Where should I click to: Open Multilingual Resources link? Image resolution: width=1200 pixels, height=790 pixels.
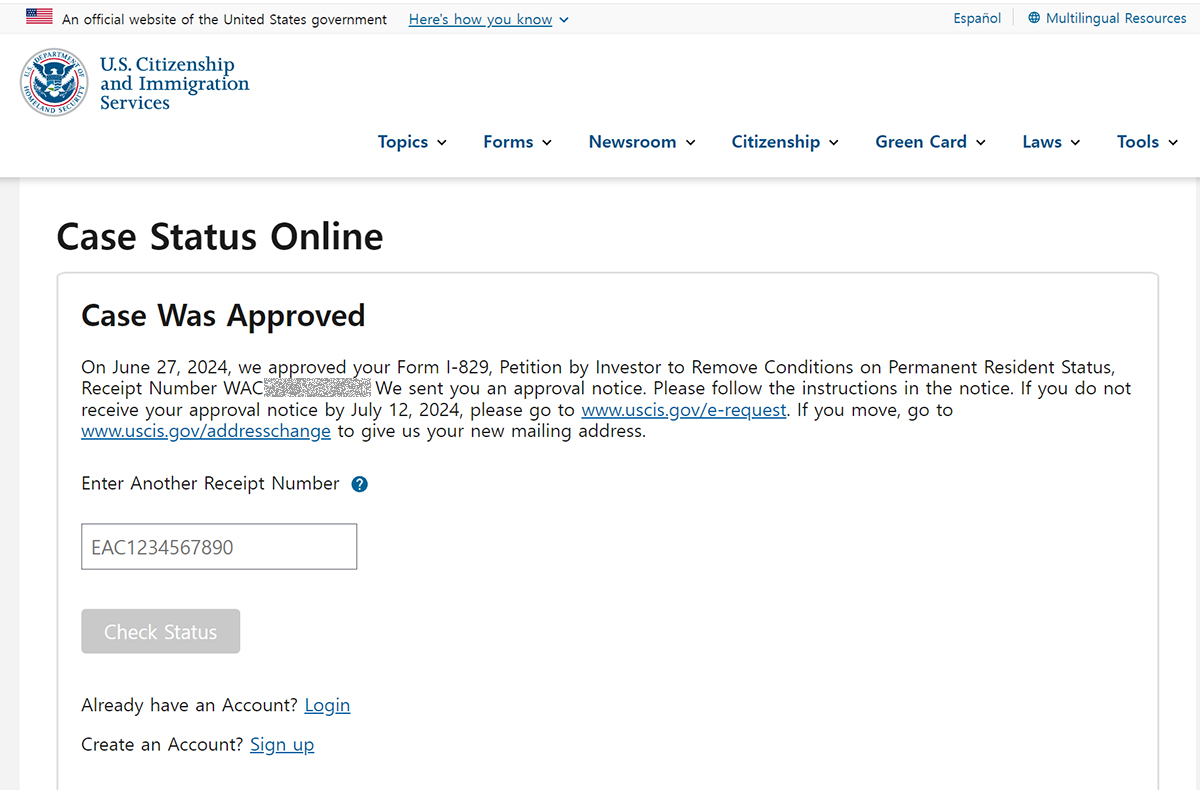click(1116, 18)
